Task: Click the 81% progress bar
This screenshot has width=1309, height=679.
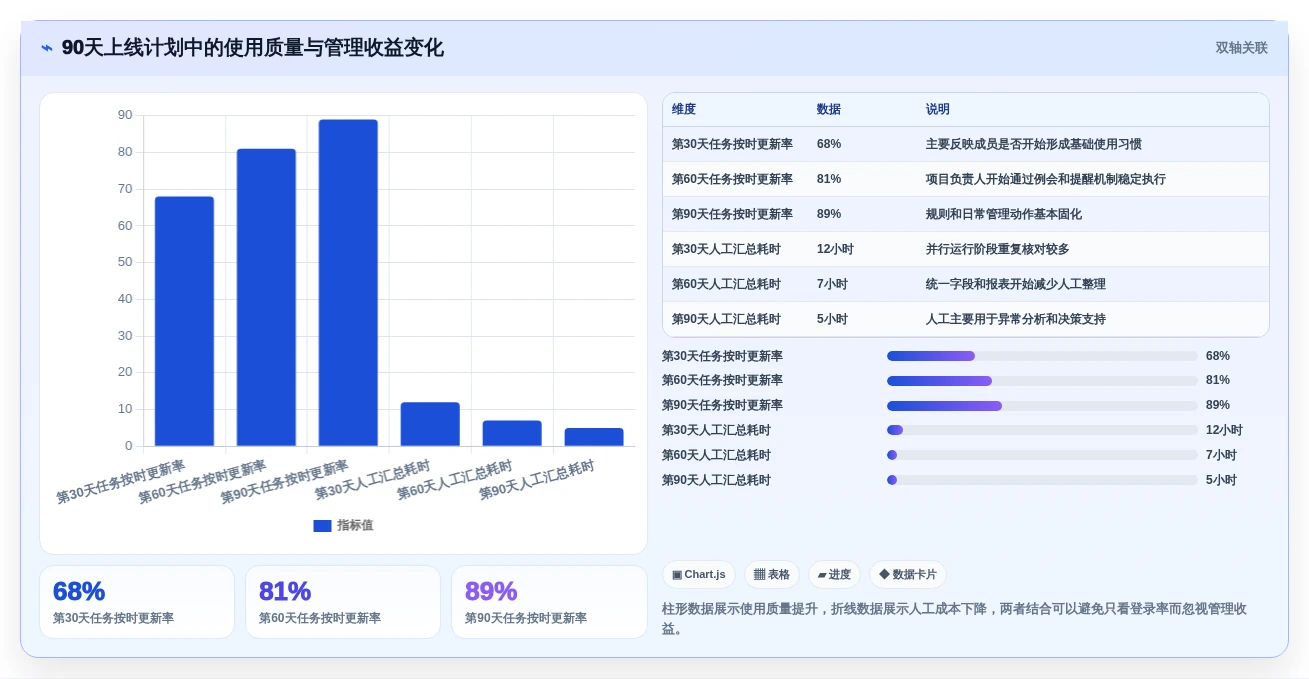Action: 1042,381
